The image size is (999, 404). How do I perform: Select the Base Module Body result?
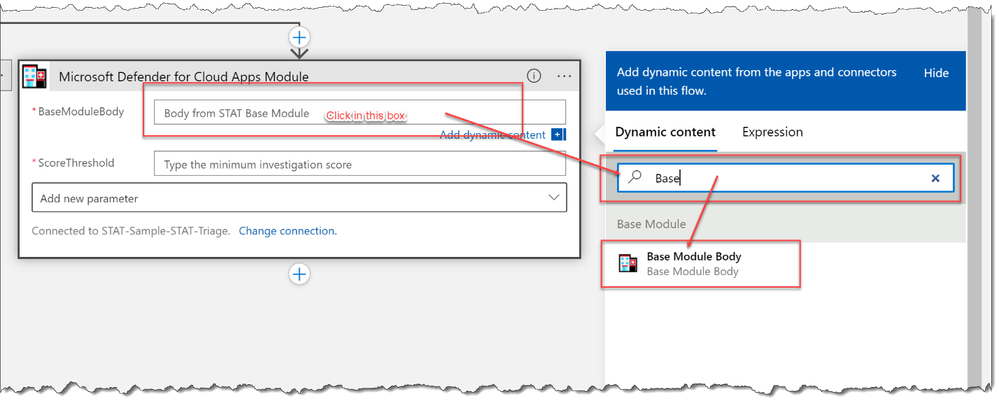click(x=785, y=263)
